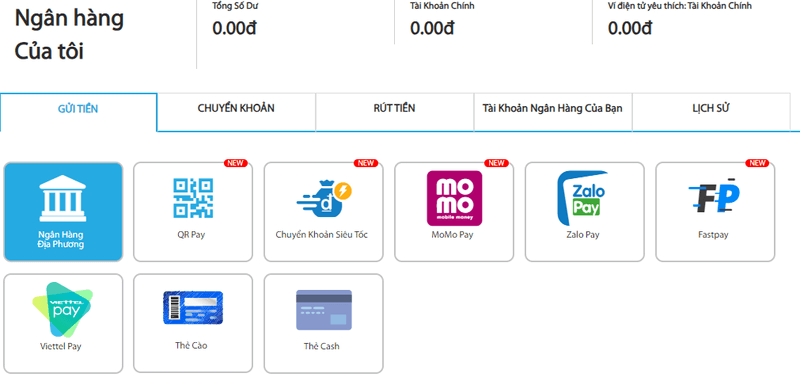
Task: Click NEW badge on Chuyển Khoản Siêu Tốc
Action: pos(366,163)
